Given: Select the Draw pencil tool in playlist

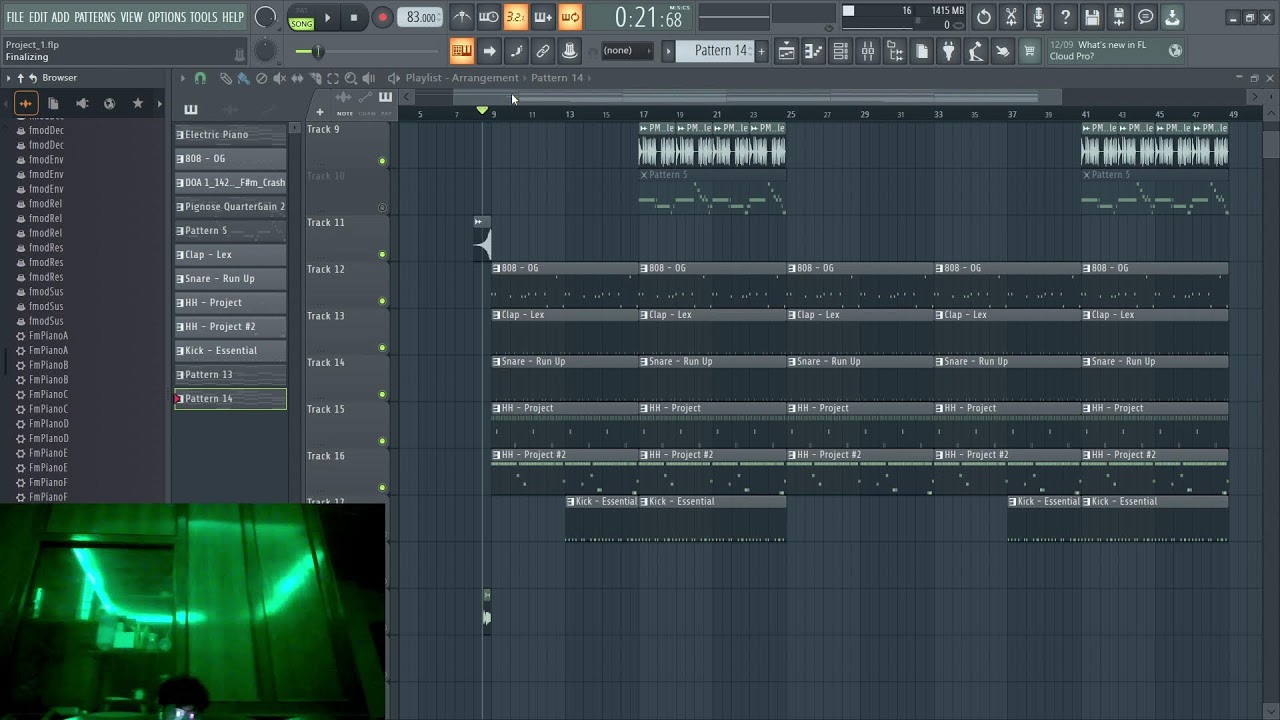Looking at the screenshot, I should [x=226, y=78].
